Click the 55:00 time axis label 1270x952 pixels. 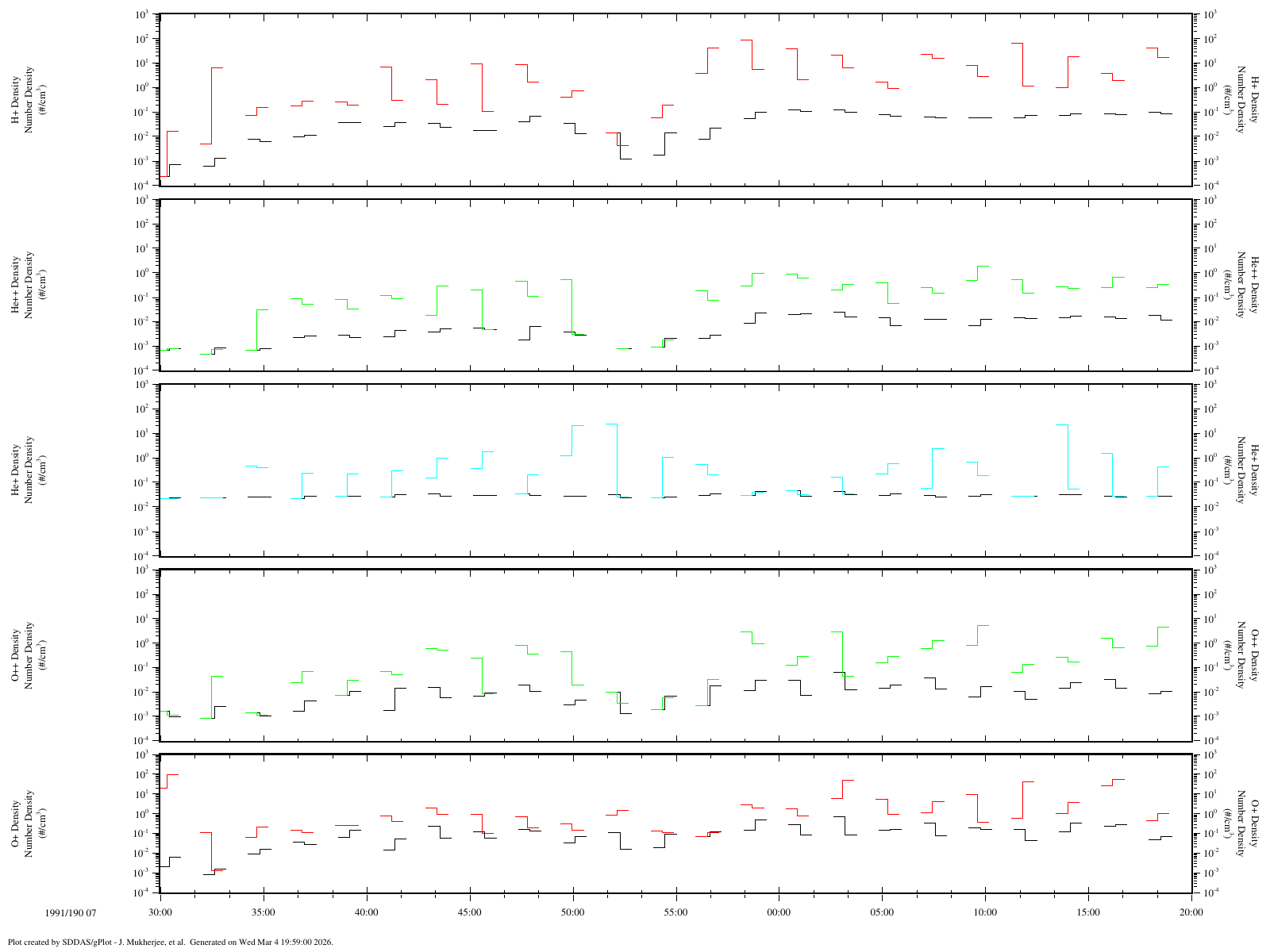pos(676,912)
